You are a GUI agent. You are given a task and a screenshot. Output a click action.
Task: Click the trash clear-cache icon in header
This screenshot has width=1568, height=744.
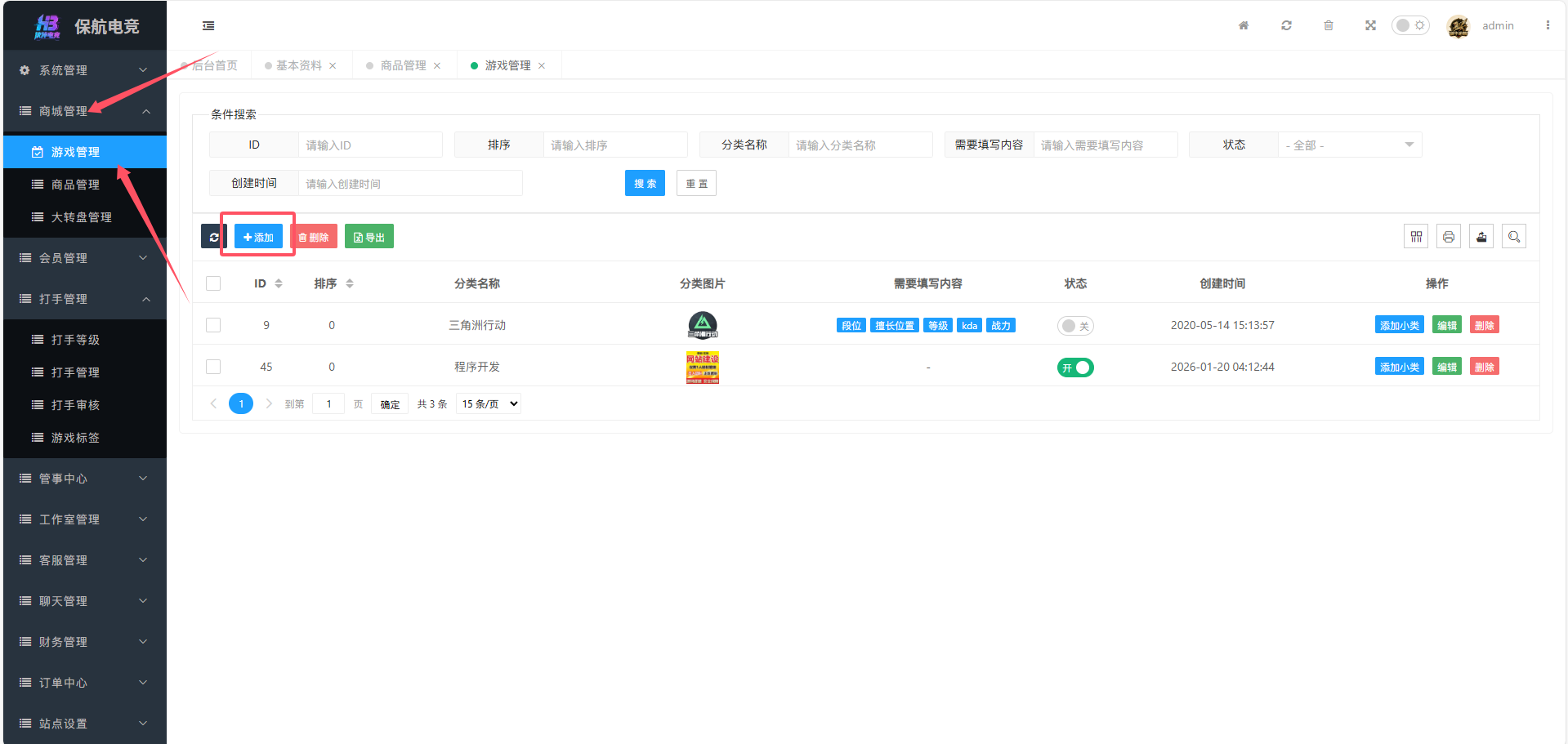pyautogui.click(x=1329, y=26)
